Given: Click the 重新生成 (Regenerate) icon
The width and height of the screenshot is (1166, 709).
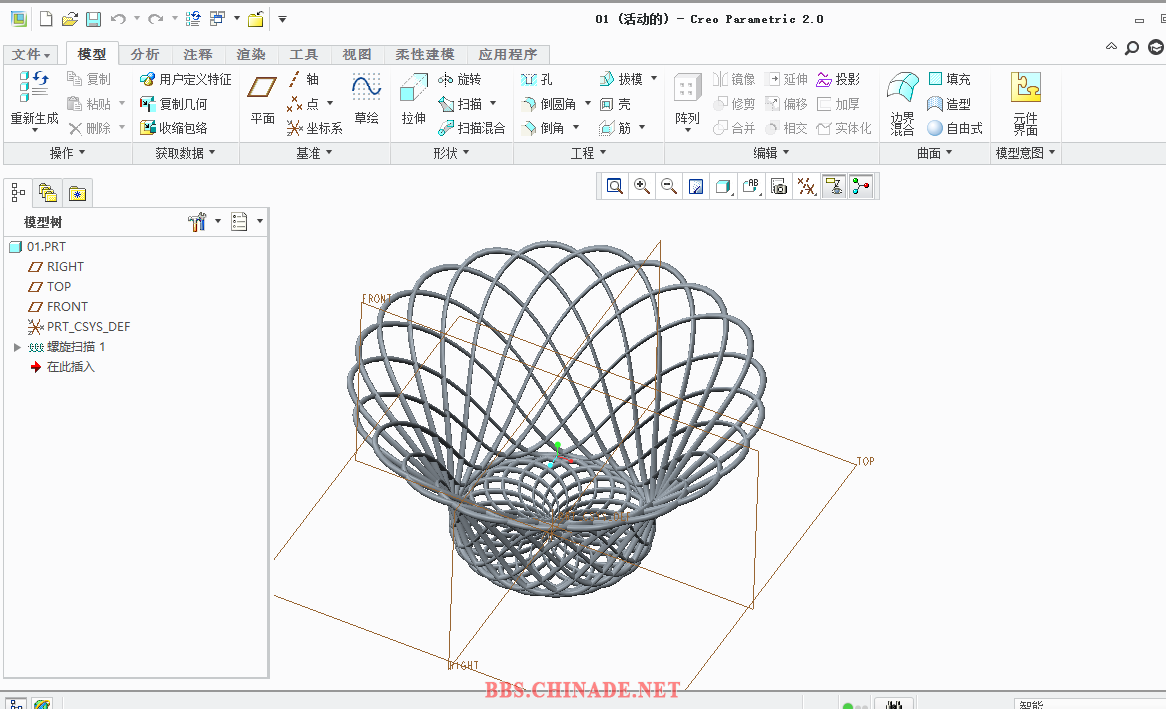Looking at the screenshot, I should pos(34,90).
